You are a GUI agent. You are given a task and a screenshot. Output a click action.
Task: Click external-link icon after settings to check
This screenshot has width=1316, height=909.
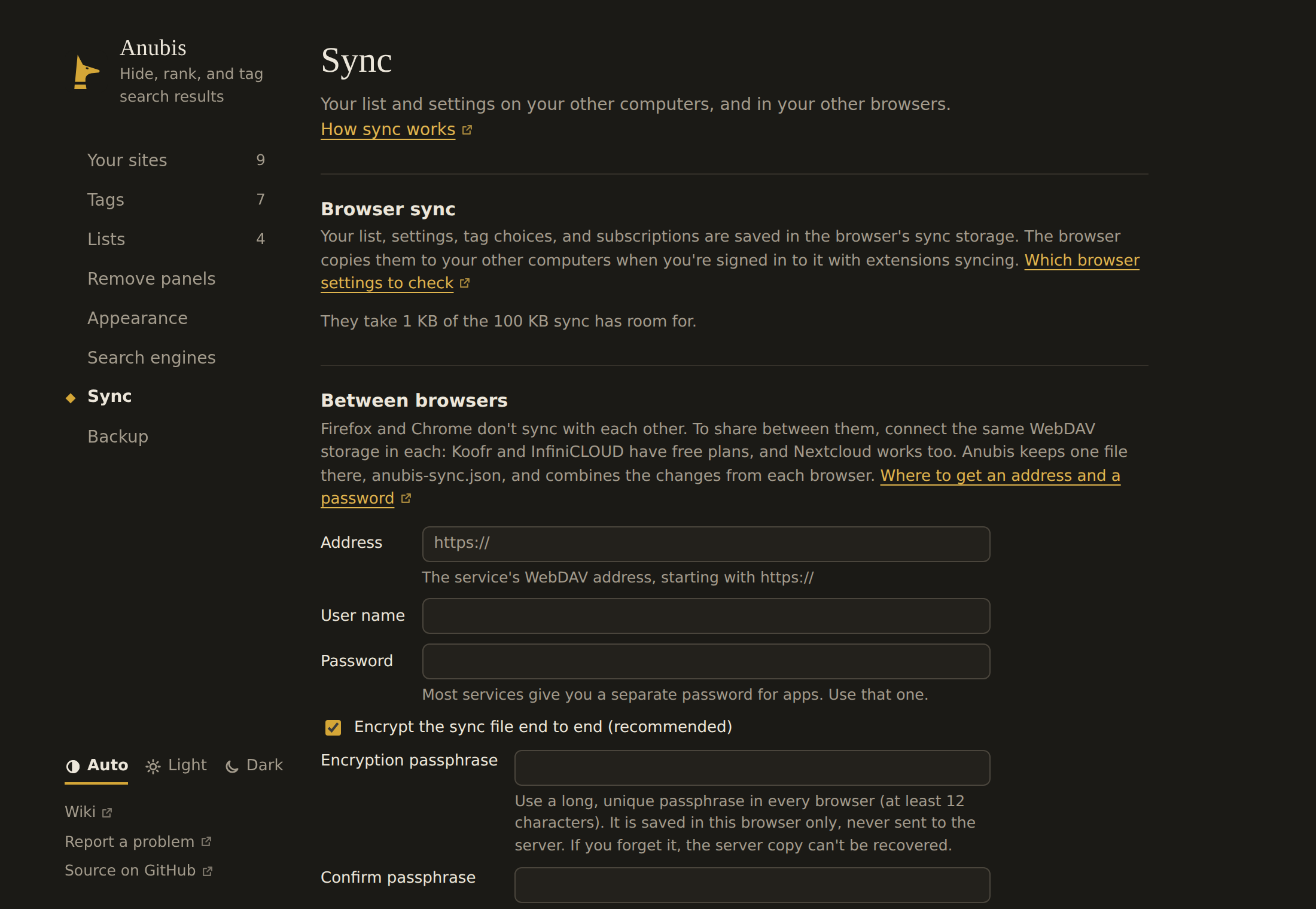(465, 283)
